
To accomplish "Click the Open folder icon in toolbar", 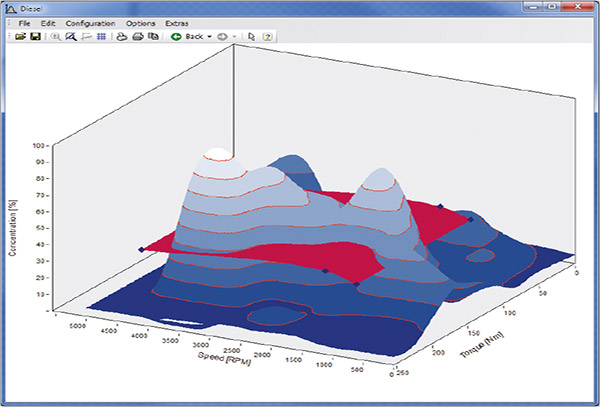I will [x=20, y=36].
